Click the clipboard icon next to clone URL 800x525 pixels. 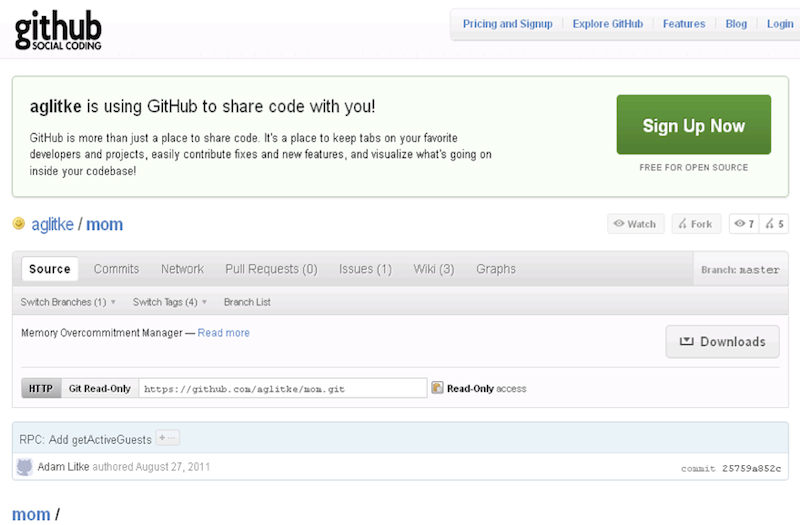437,388
